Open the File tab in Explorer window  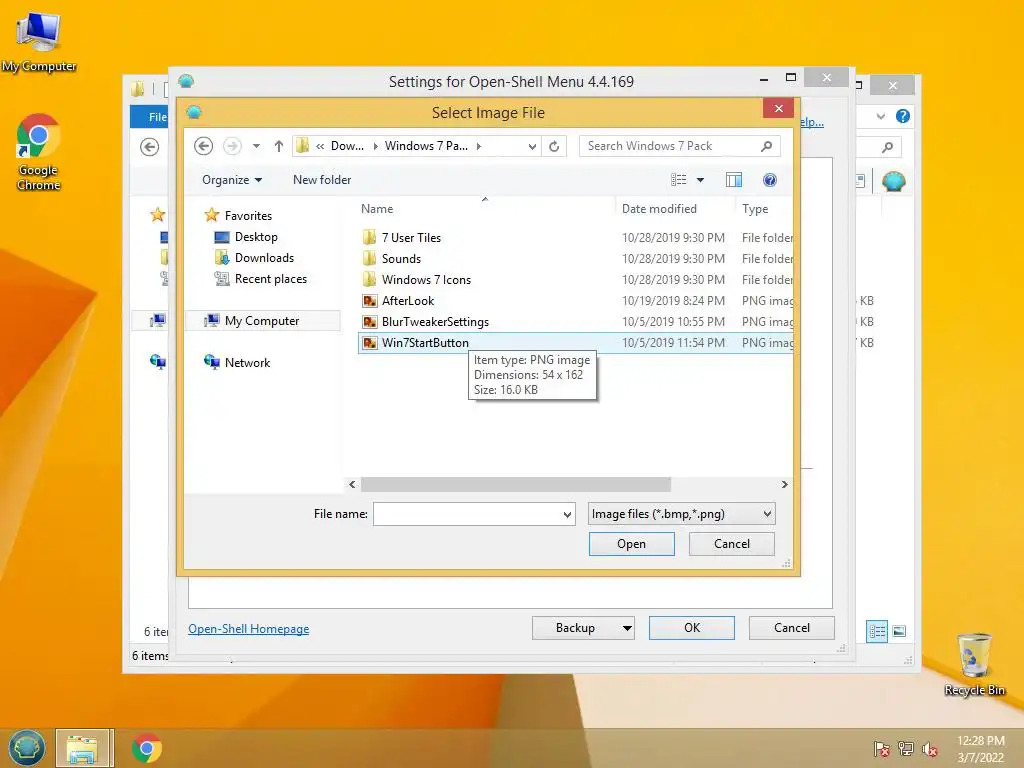pos(150,117)
